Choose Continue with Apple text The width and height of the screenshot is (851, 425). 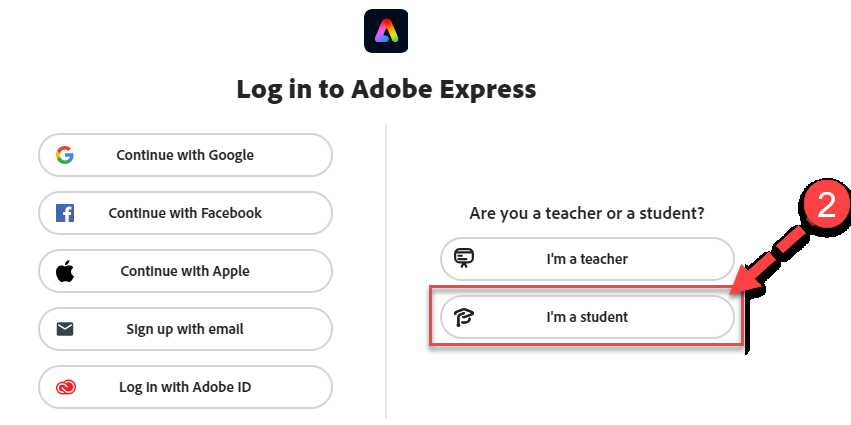[185, 271]
